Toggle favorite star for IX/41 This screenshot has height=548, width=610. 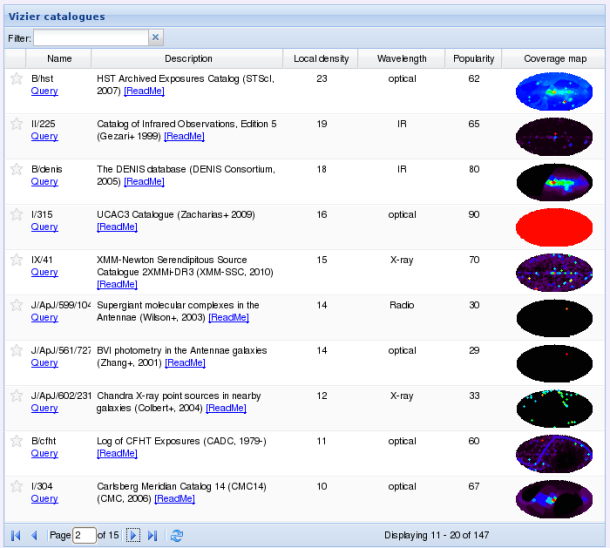pyautogui.click(x=16, y=260)
